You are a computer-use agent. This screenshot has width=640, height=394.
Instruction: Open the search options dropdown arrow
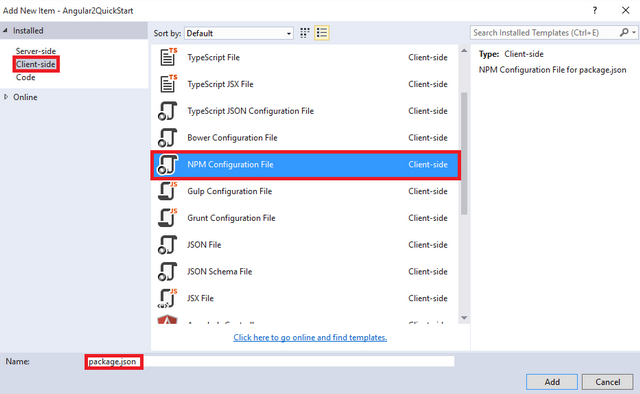[x=634, y=32]
